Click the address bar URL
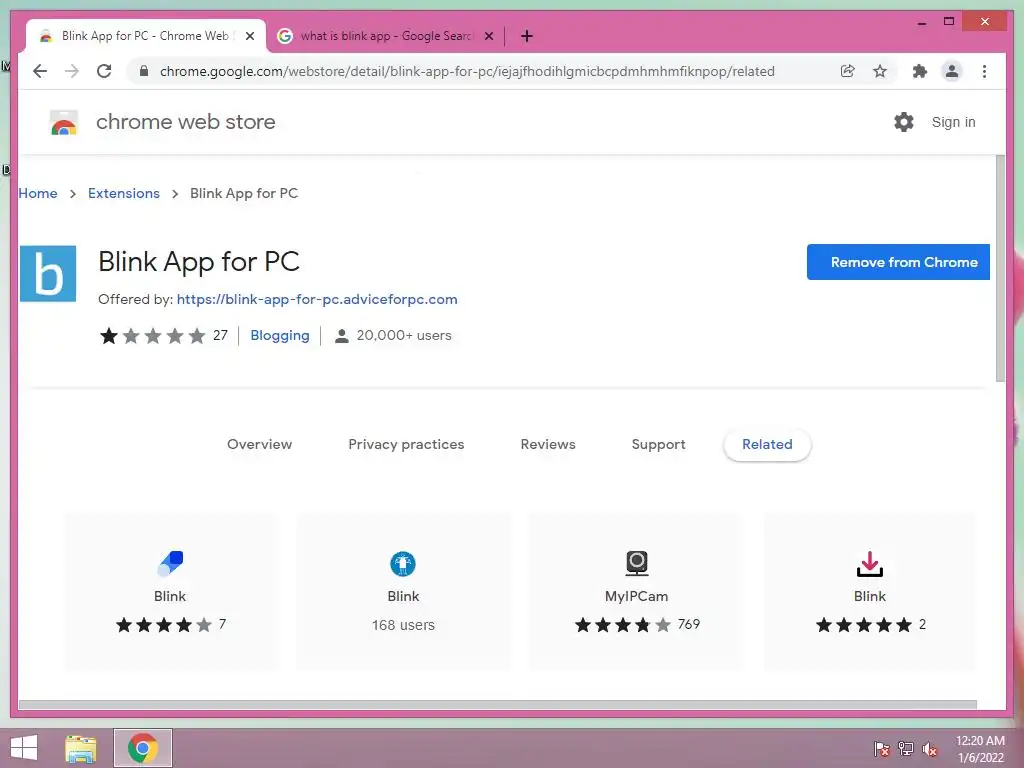Image resolution: width=1024 pixels, height=768 pixels. [467, 71]
